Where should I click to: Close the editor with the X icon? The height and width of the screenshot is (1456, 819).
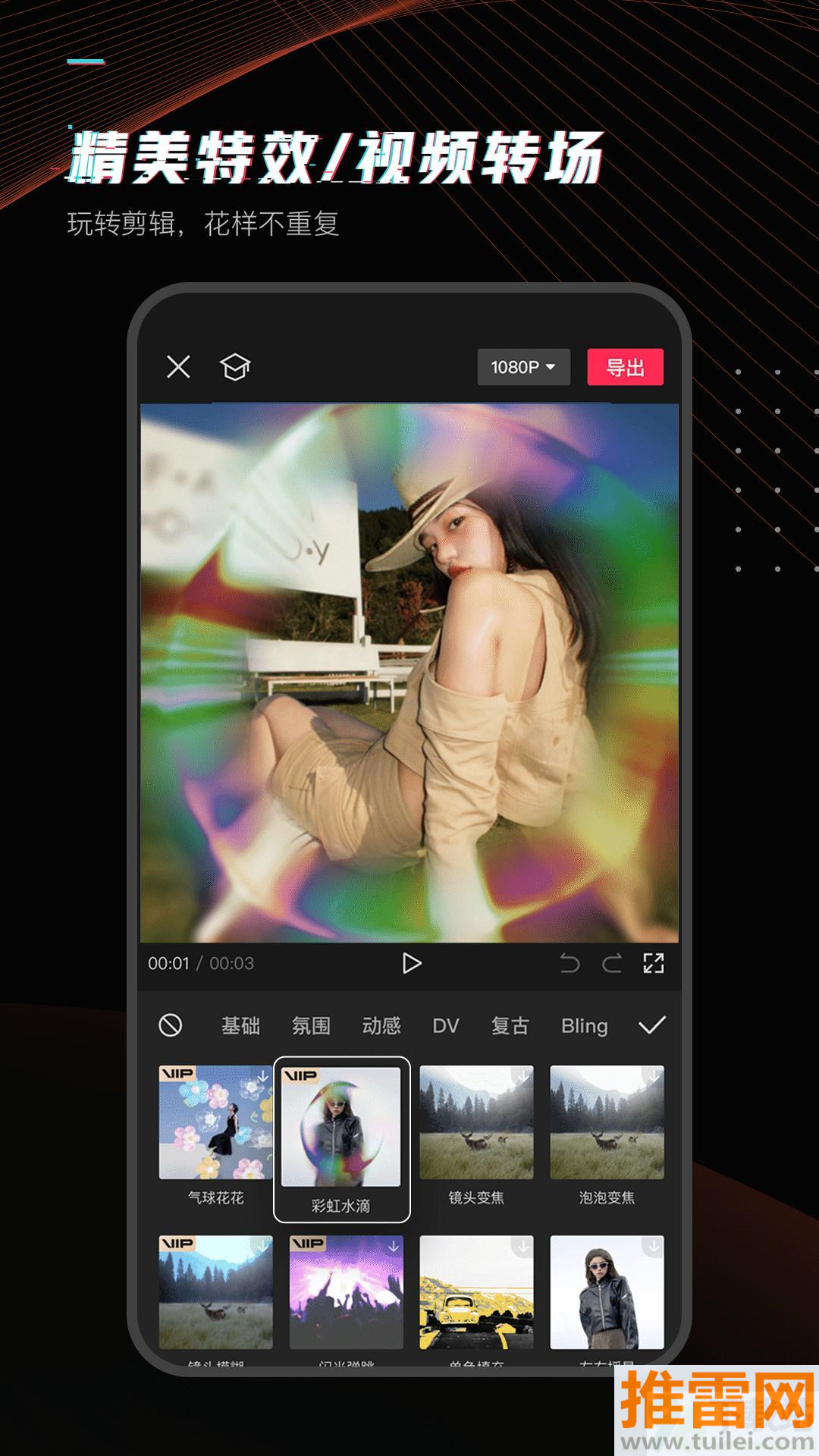coord(178,367)
